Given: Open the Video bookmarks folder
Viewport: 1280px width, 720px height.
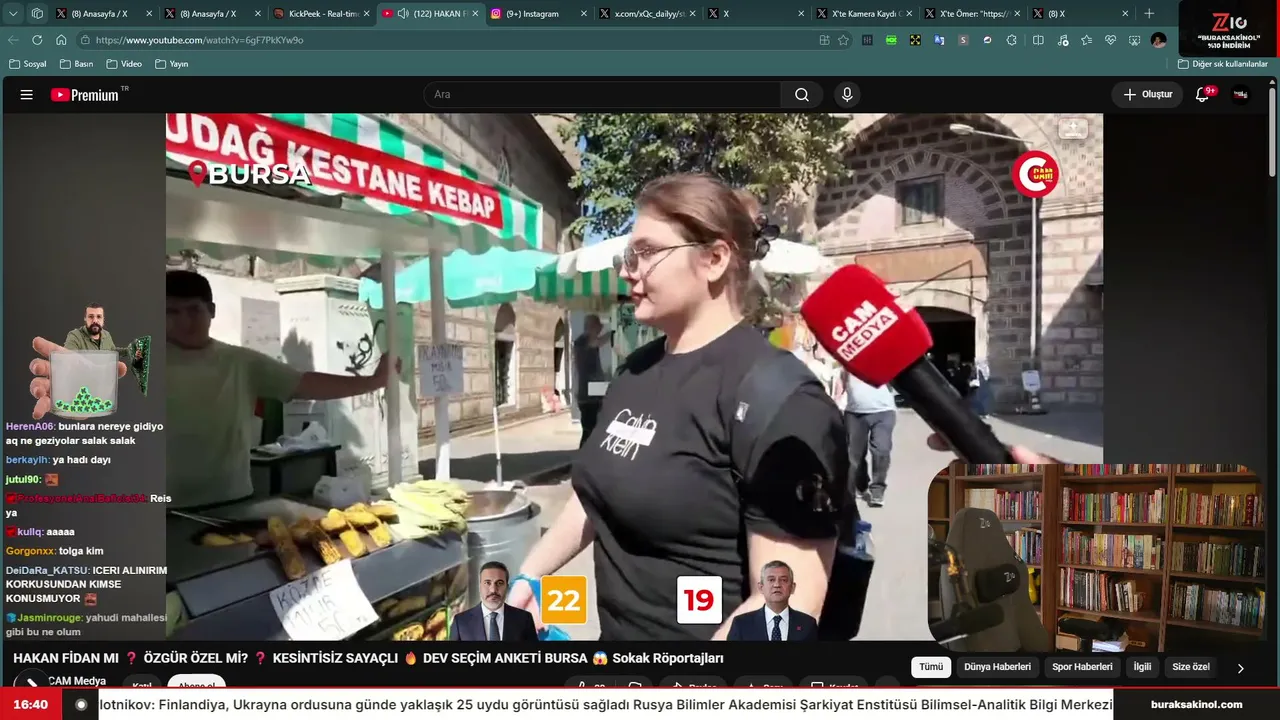Looking at the screenshot, I should [x=124, y=64].
